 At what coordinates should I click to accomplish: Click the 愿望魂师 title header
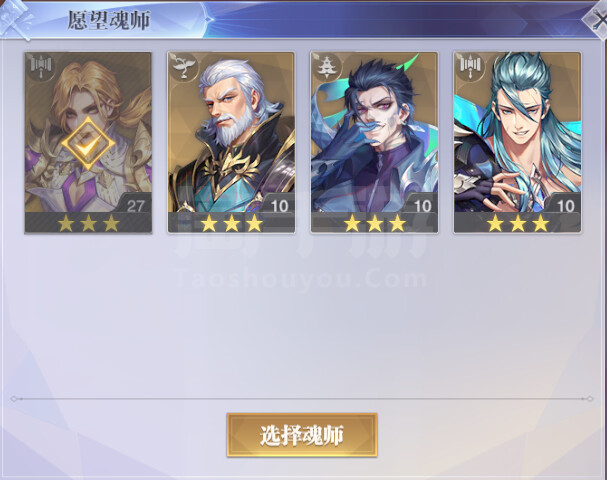click(108, 20)
